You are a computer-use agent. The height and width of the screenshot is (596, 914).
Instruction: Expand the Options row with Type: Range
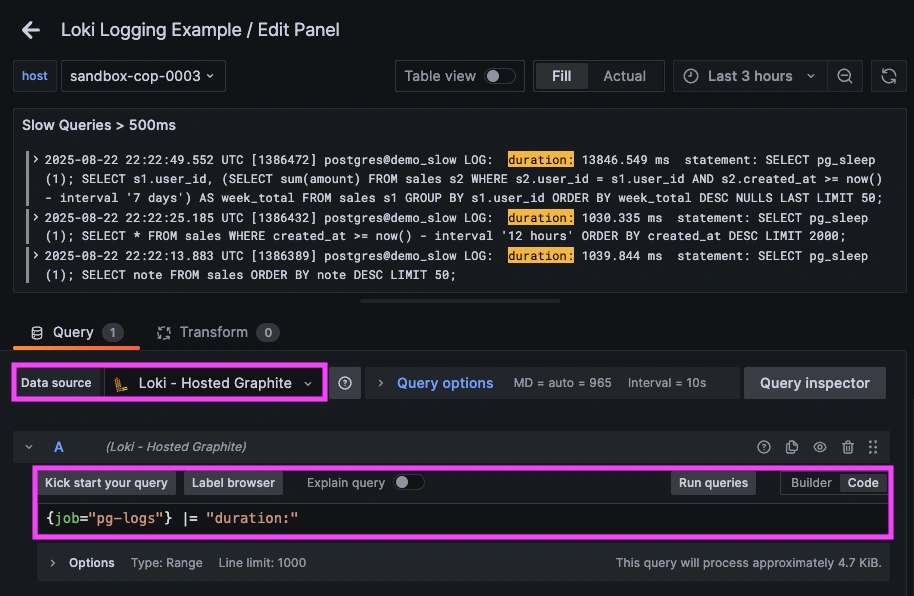[53, 563]
